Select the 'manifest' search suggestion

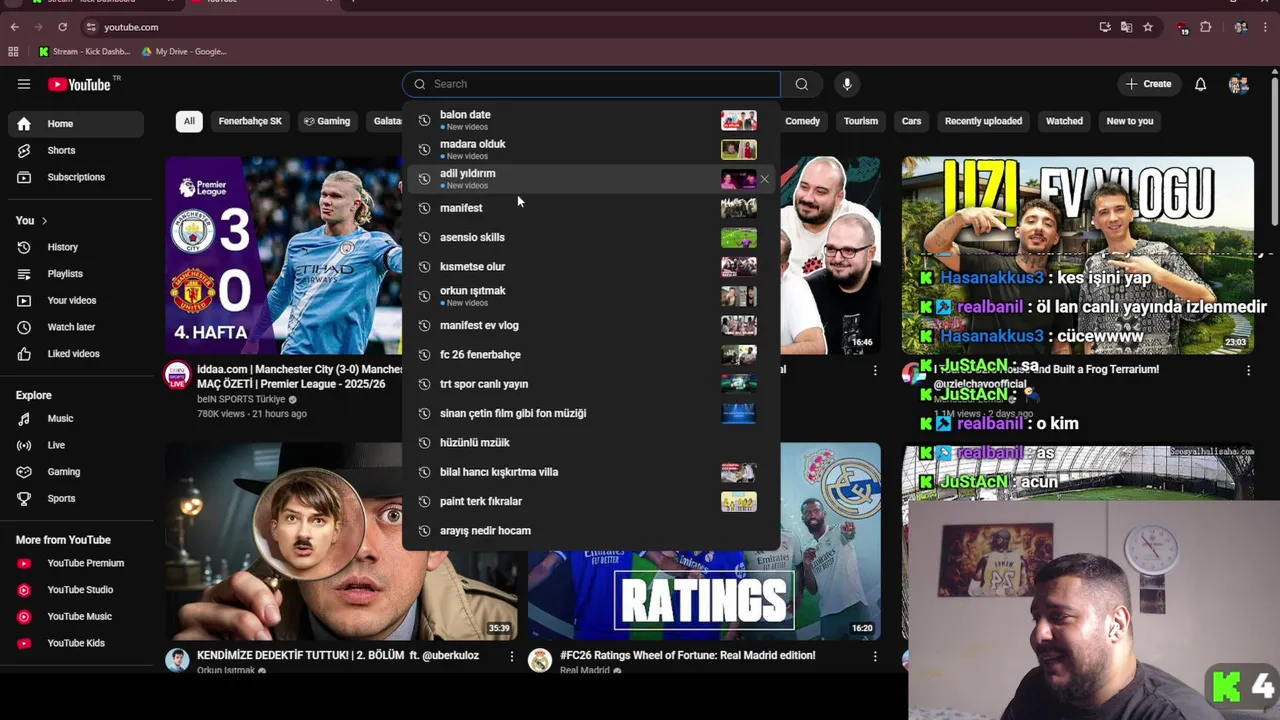tap(591, 208)
